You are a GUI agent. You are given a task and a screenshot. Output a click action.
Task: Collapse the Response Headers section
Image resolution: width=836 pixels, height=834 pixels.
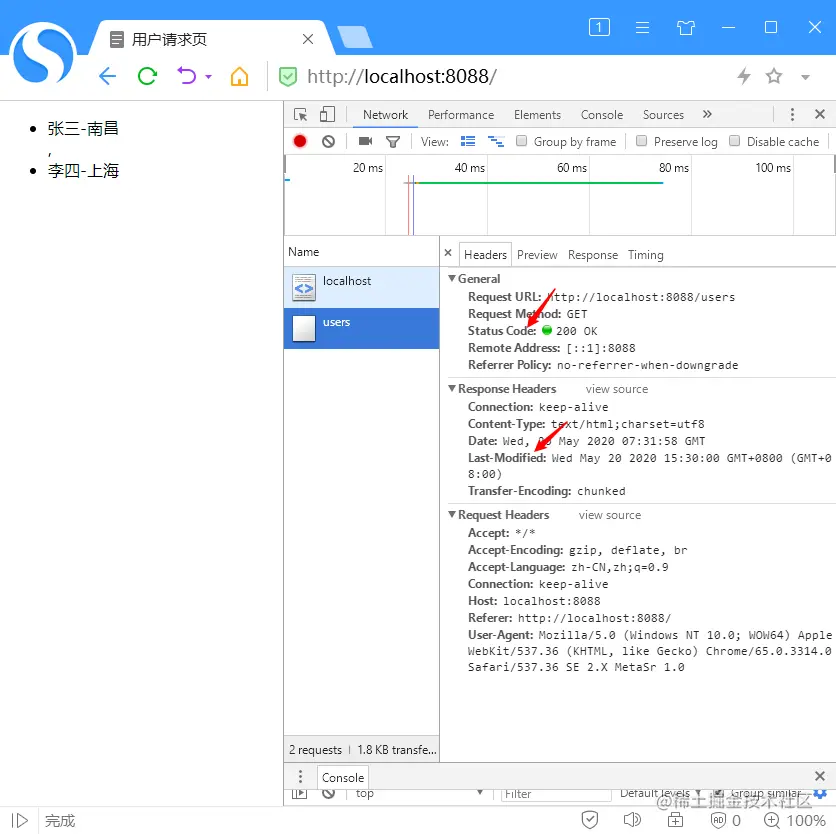tap(452, 388)
